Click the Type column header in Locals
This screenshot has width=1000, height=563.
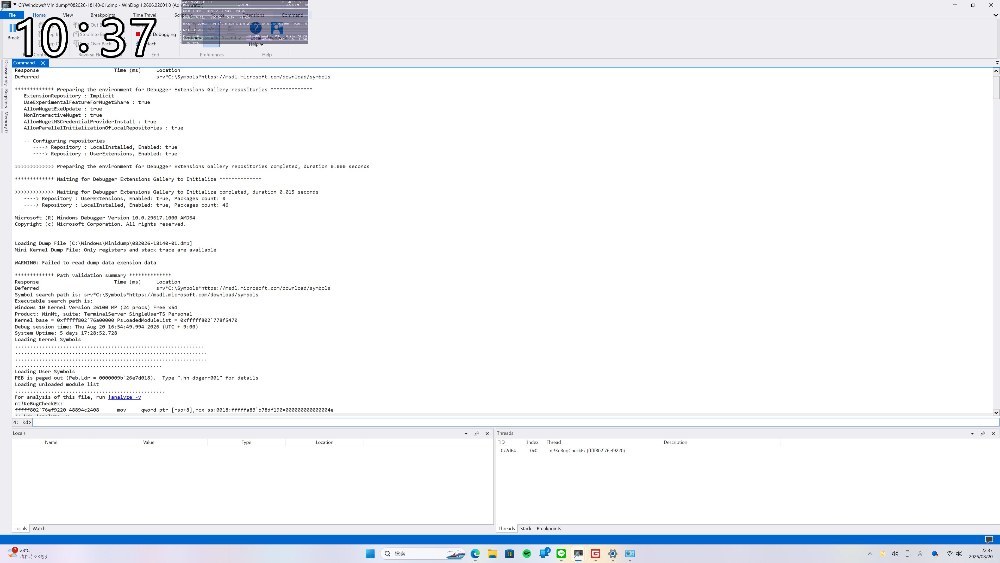pyautogui.click(x=246, y=442)
